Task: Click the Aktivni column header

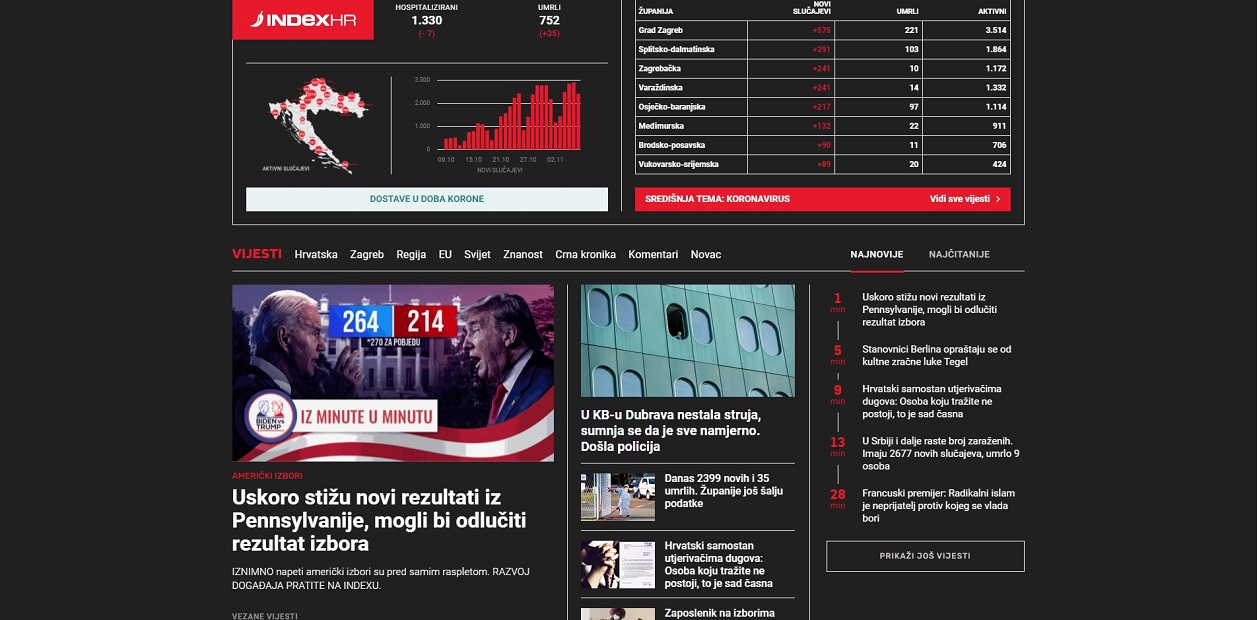Action: tap(992, 11)
